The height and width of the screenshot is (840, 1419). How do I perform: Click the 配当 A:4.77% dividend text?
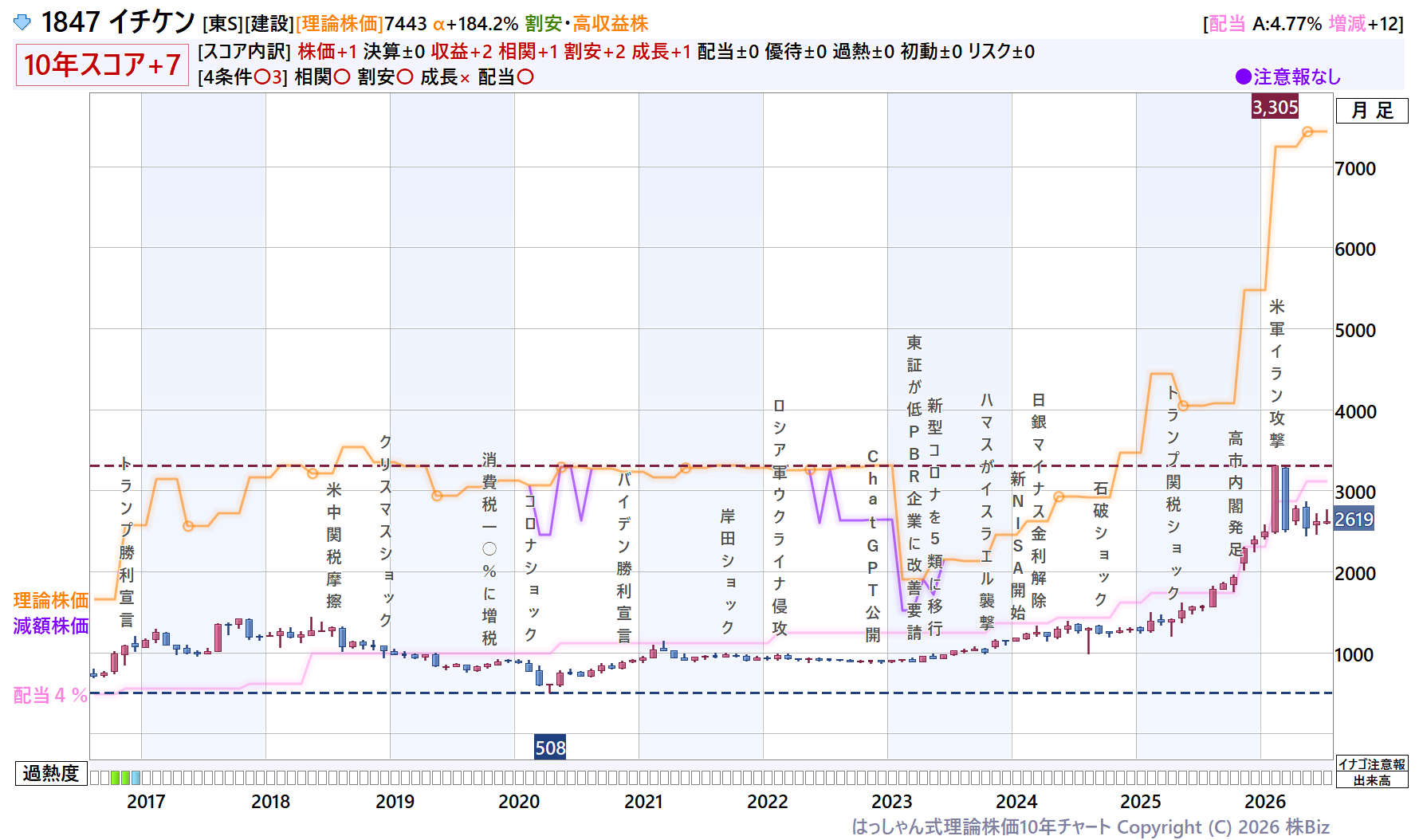[x=1266, y=24]
